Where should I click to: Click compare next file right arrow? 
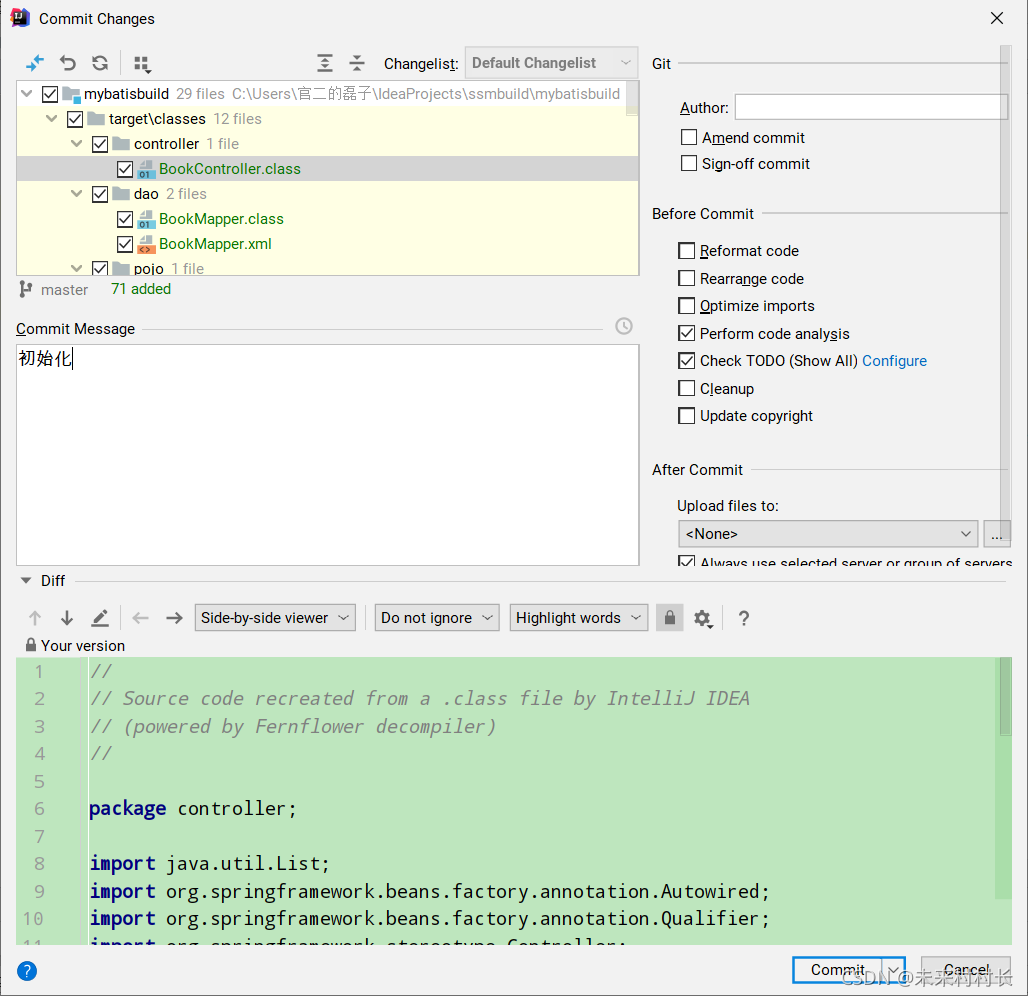click(x=174, y=618)
